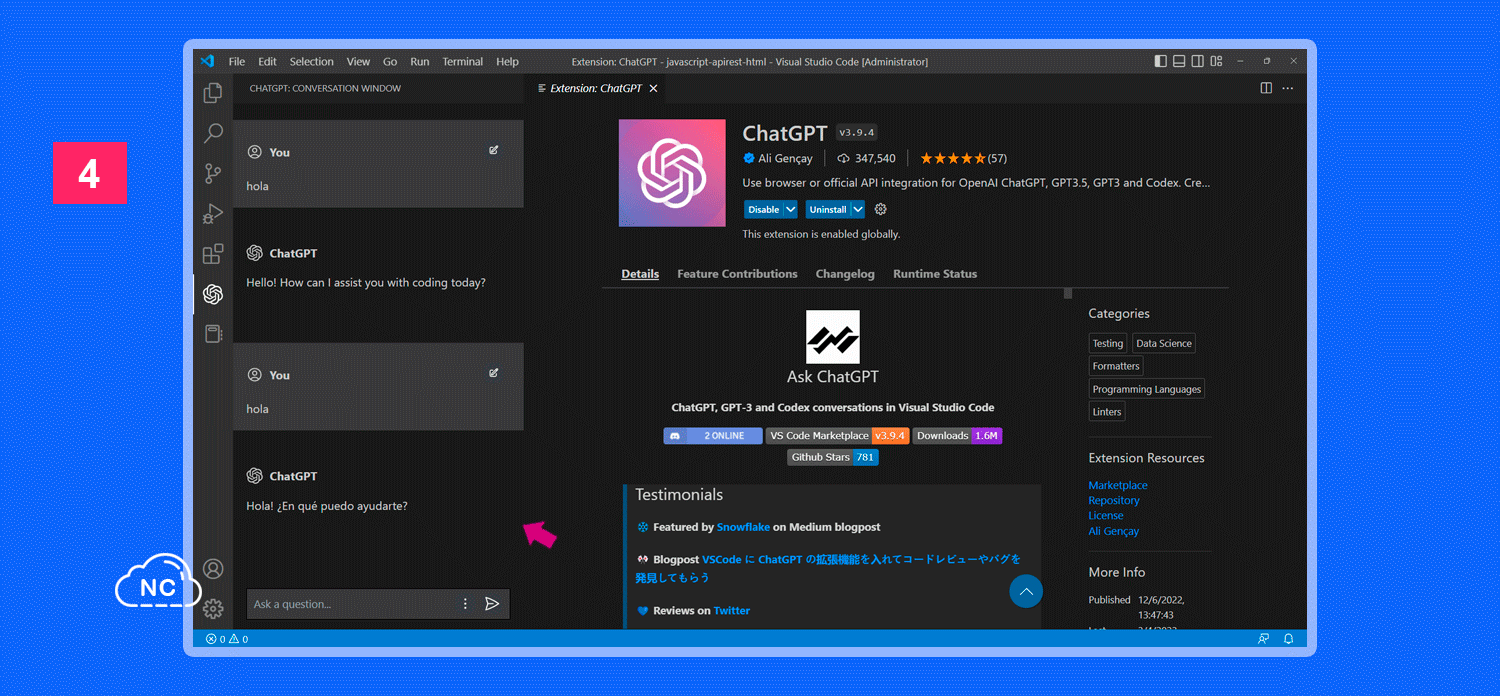The width and height of the screenshot is (1500, 696).
Task: Open the notebook icon below the ChatGPT activity icon
Action: pyautogui.click(x=213, y=334)
